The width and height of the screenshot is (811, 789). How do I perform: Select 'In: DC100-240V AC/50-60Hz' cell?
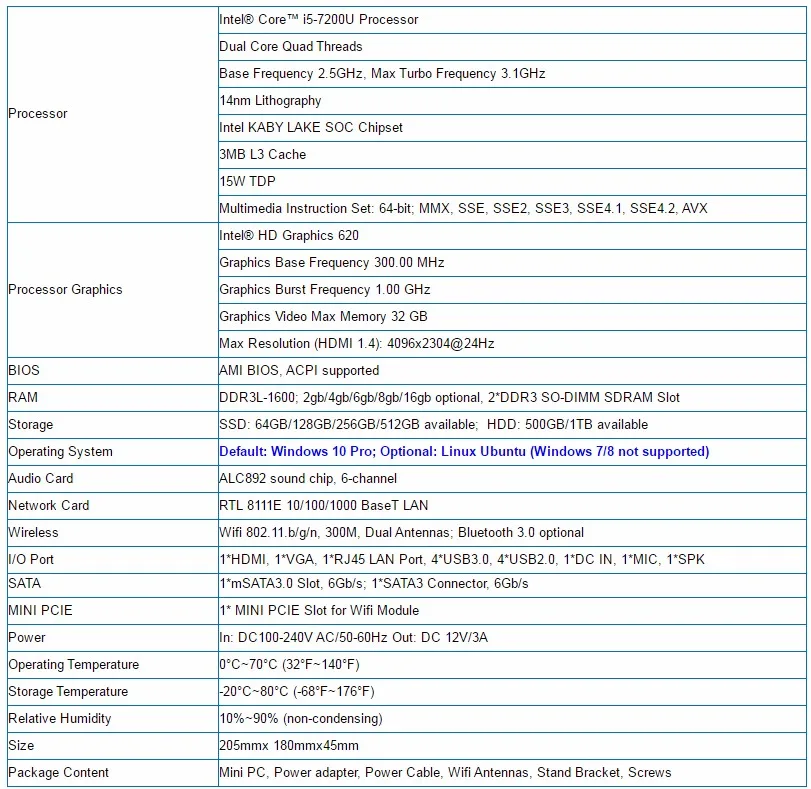pos(512,637)
